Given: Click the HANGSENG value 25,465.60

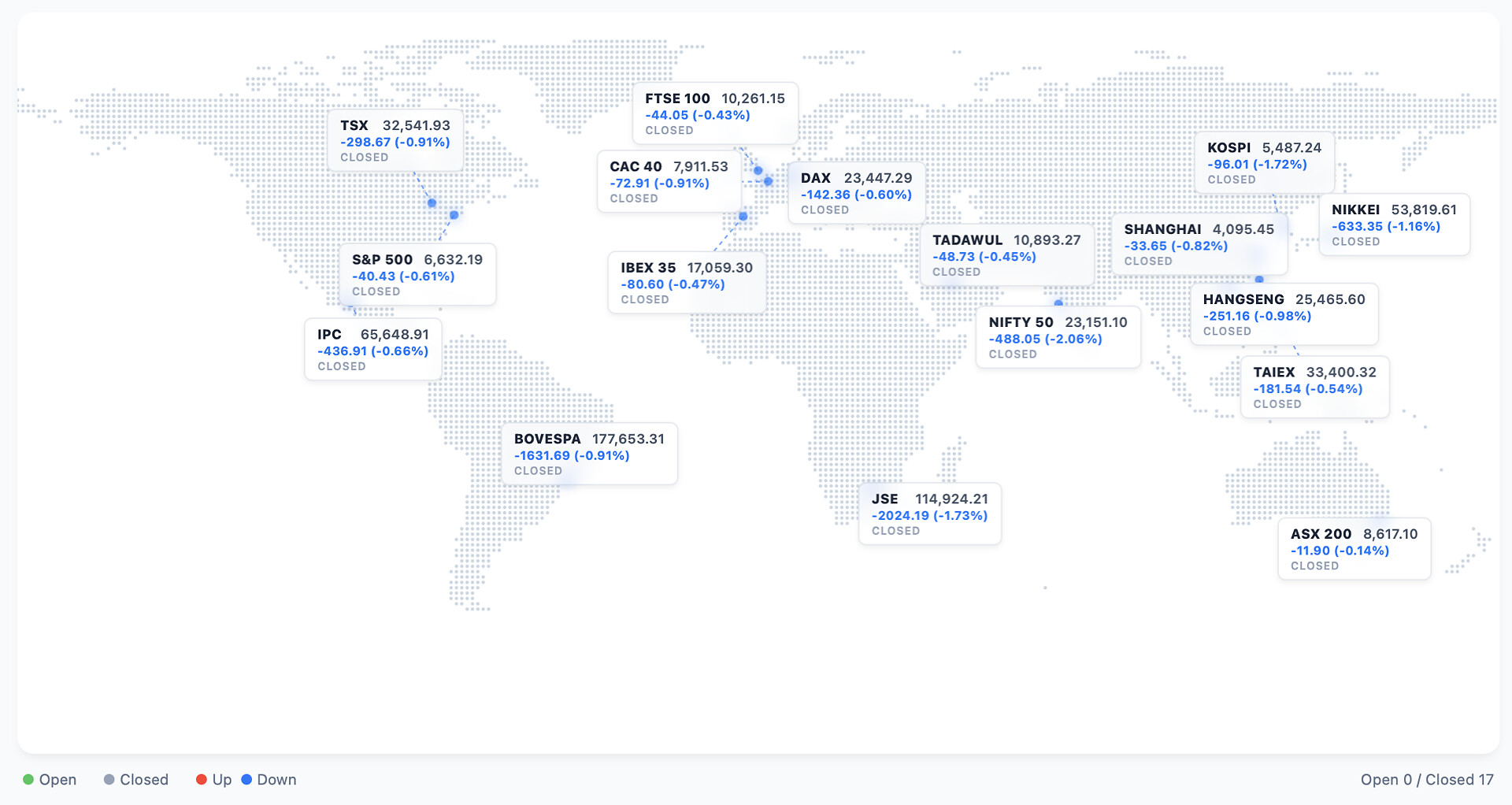Looking at the screenshot, I should tap(1330, 299).
